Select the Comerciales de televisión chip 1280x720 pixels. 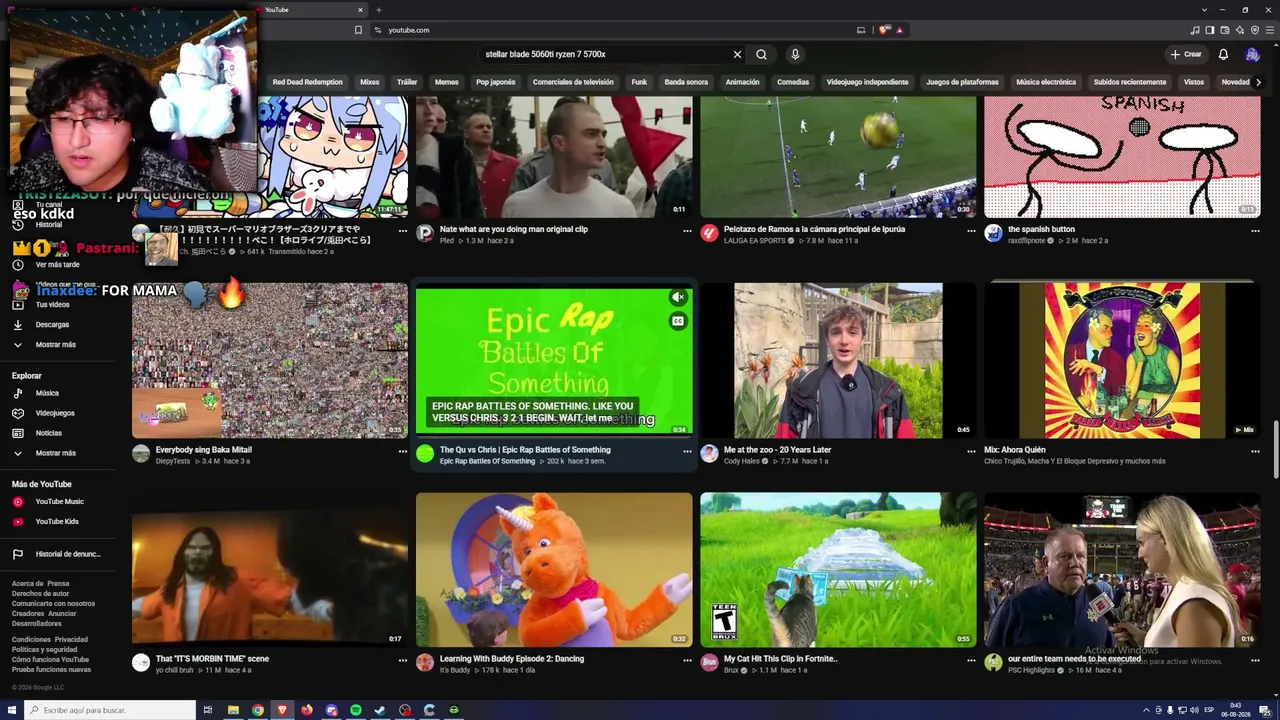tap(573, 82)
